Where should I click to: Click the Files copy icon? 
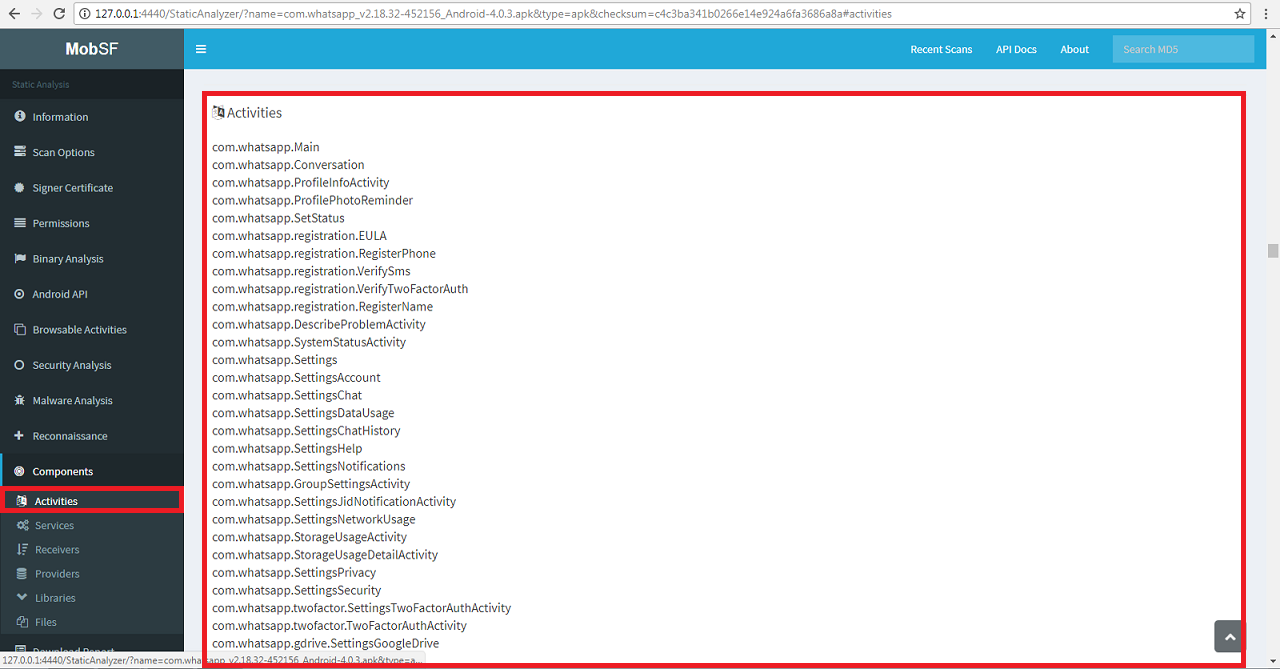tap(22, 622)
